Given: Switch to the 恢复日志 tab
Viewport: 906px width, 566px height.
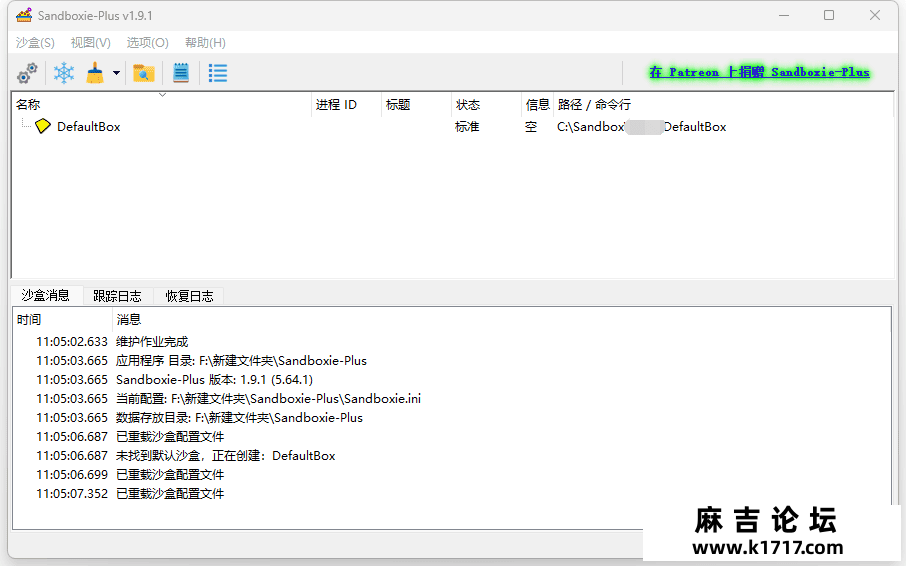Looking at the screenshot, I should click(190, 296).
